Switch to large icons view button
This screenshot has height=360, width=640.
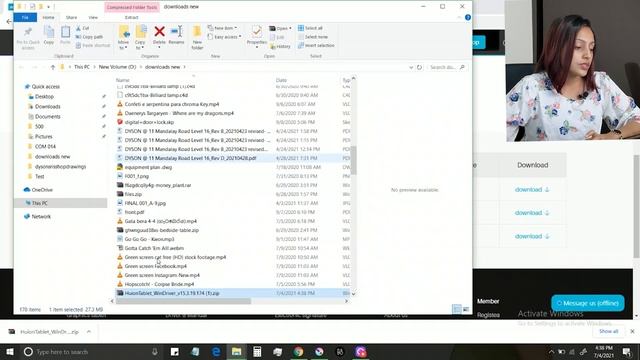(466, 309)
